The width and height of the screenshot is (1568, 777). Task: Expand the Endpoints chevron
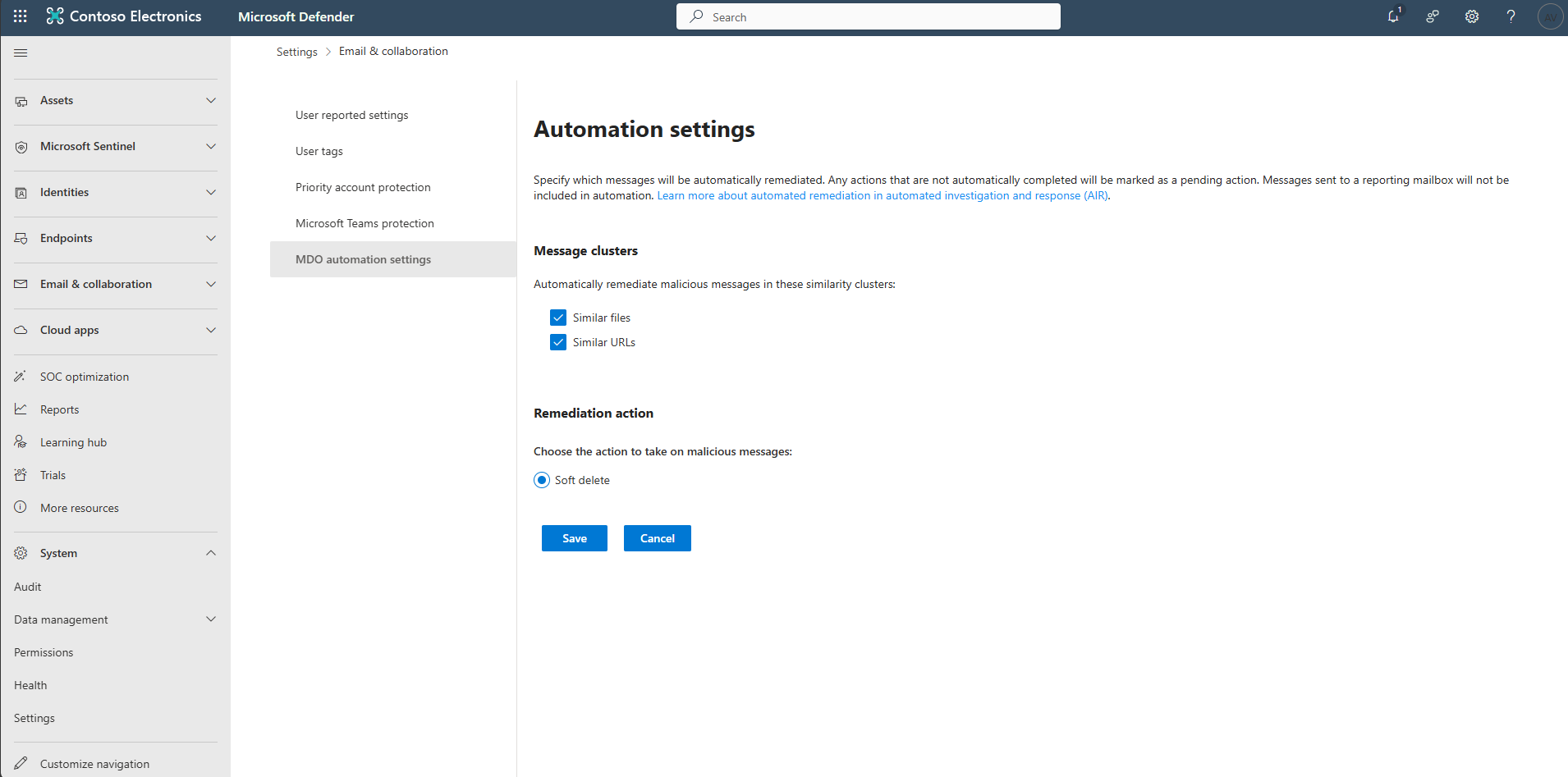point(211,238)
